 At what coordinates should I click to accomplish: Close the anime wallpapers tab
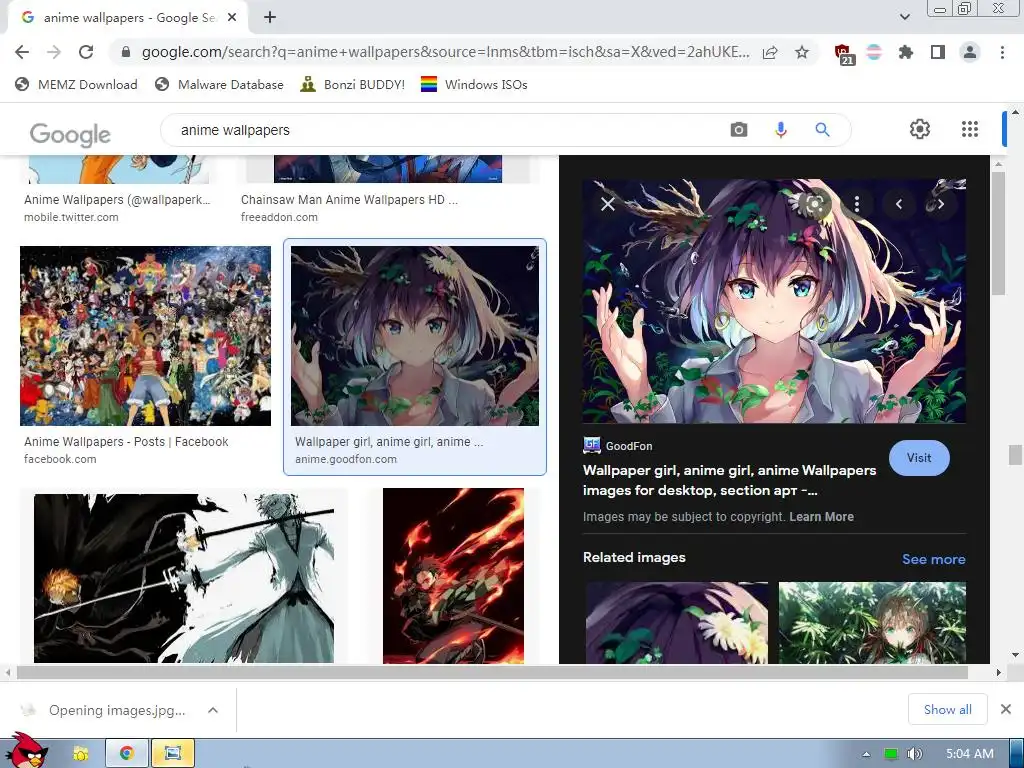pos(232,18)
